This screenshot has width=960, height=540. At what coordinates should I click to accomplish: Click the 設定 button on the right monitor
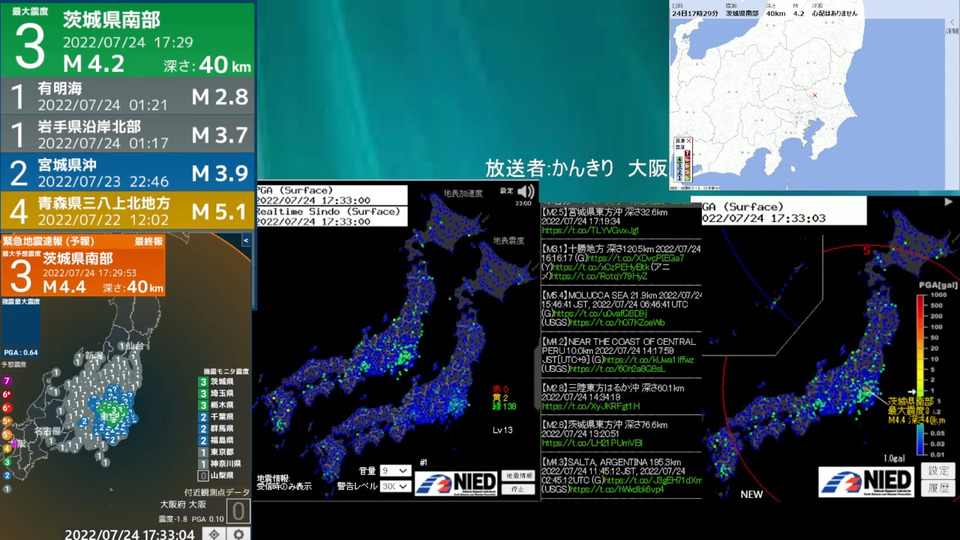(938, 470)
